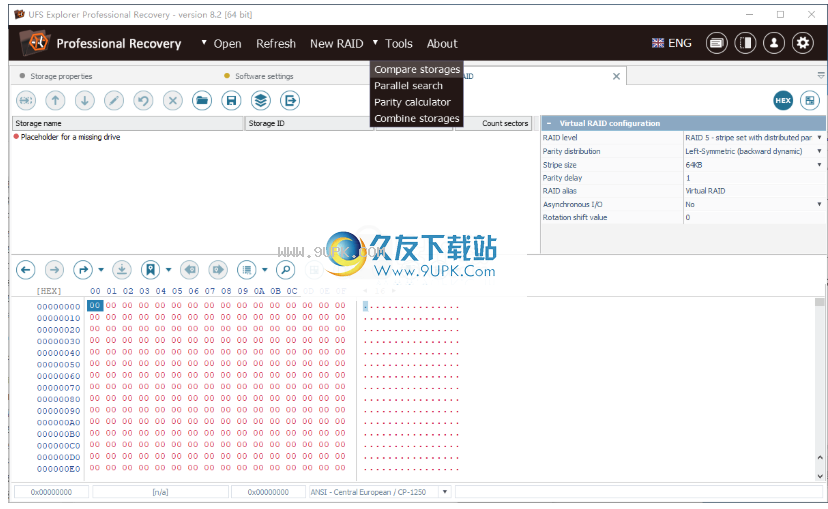Click the window card icon beside ENG

tap(717, 43)
